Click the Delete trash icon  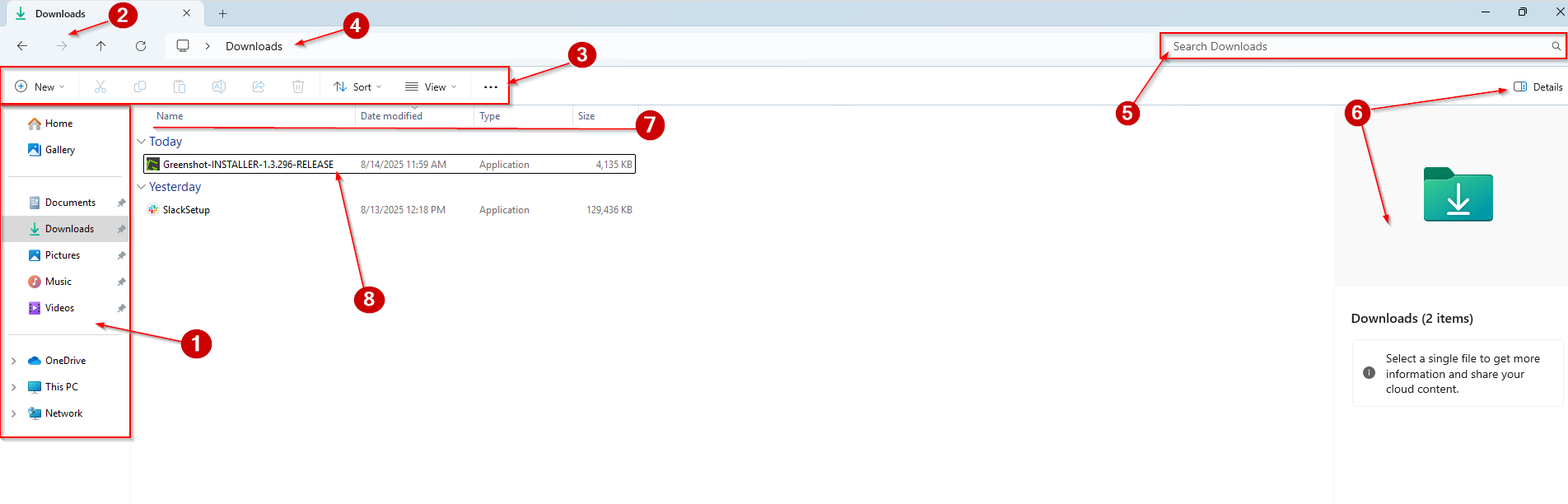298,86
